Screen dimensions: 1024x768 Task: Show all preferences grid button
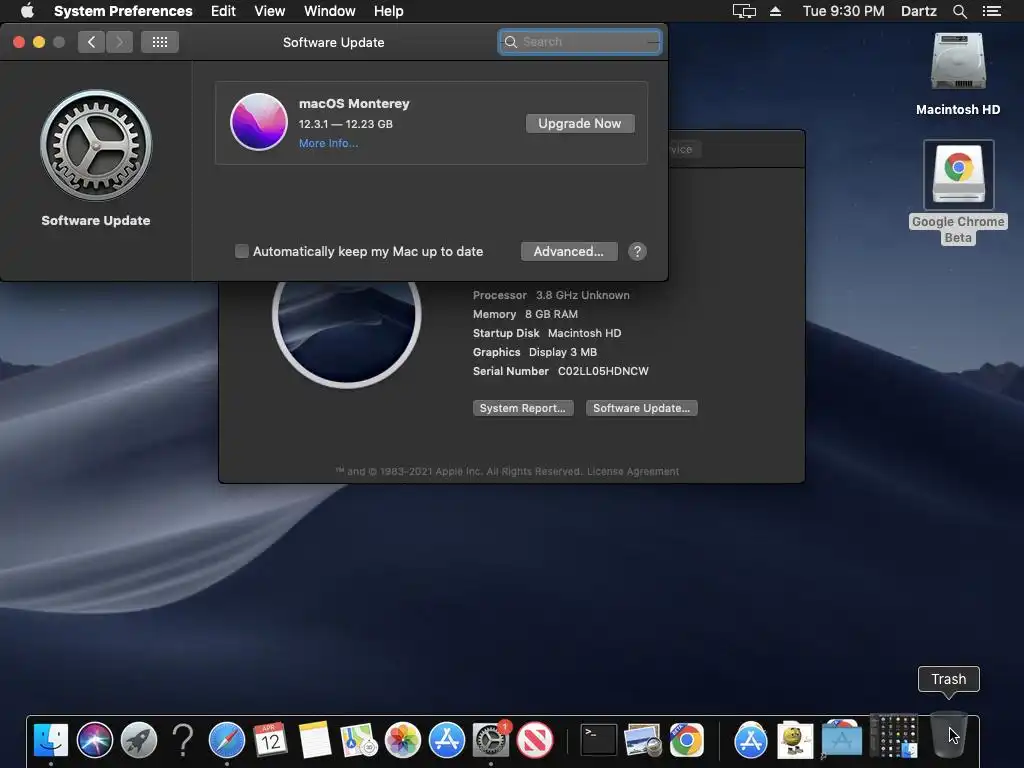[160, 42]
